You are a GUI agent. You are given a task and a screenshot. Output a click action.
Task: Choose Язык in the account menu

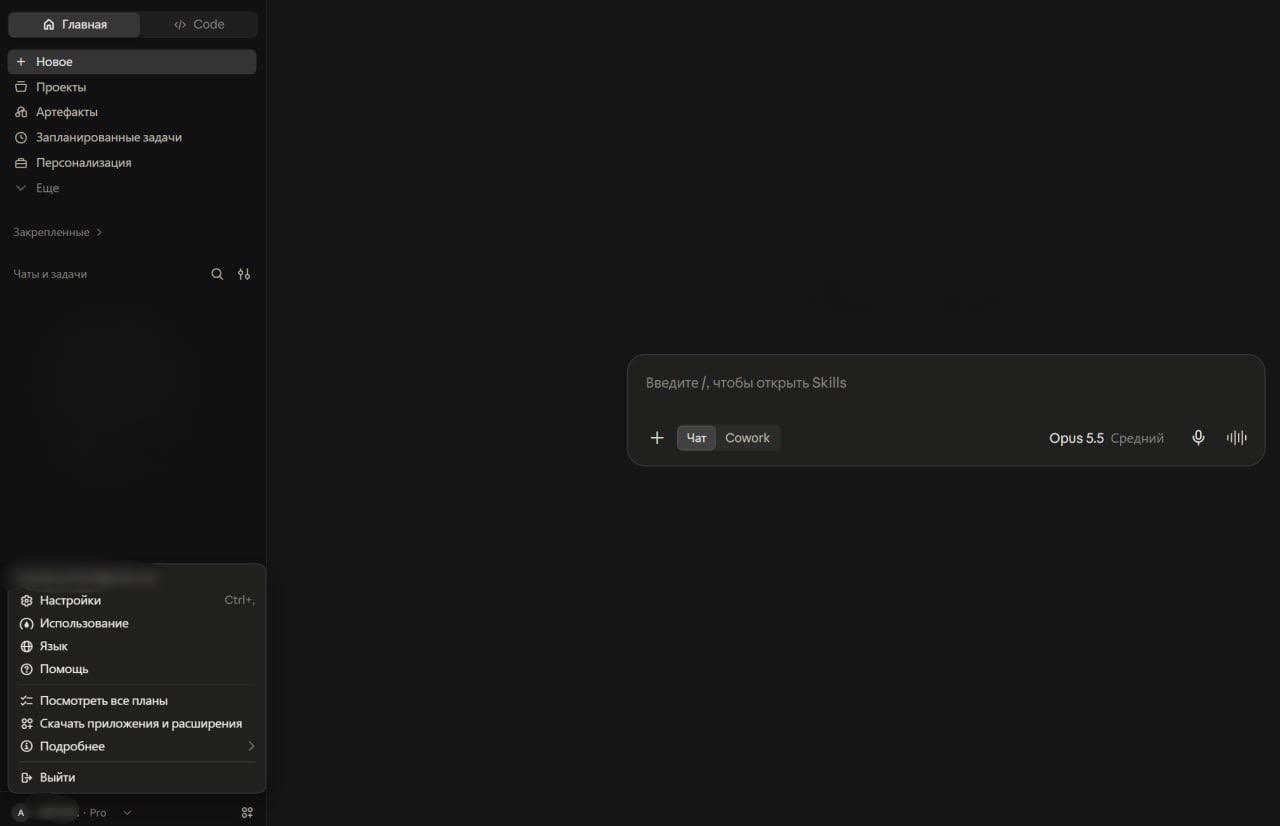pyautogui.click(x=137, y=646)
